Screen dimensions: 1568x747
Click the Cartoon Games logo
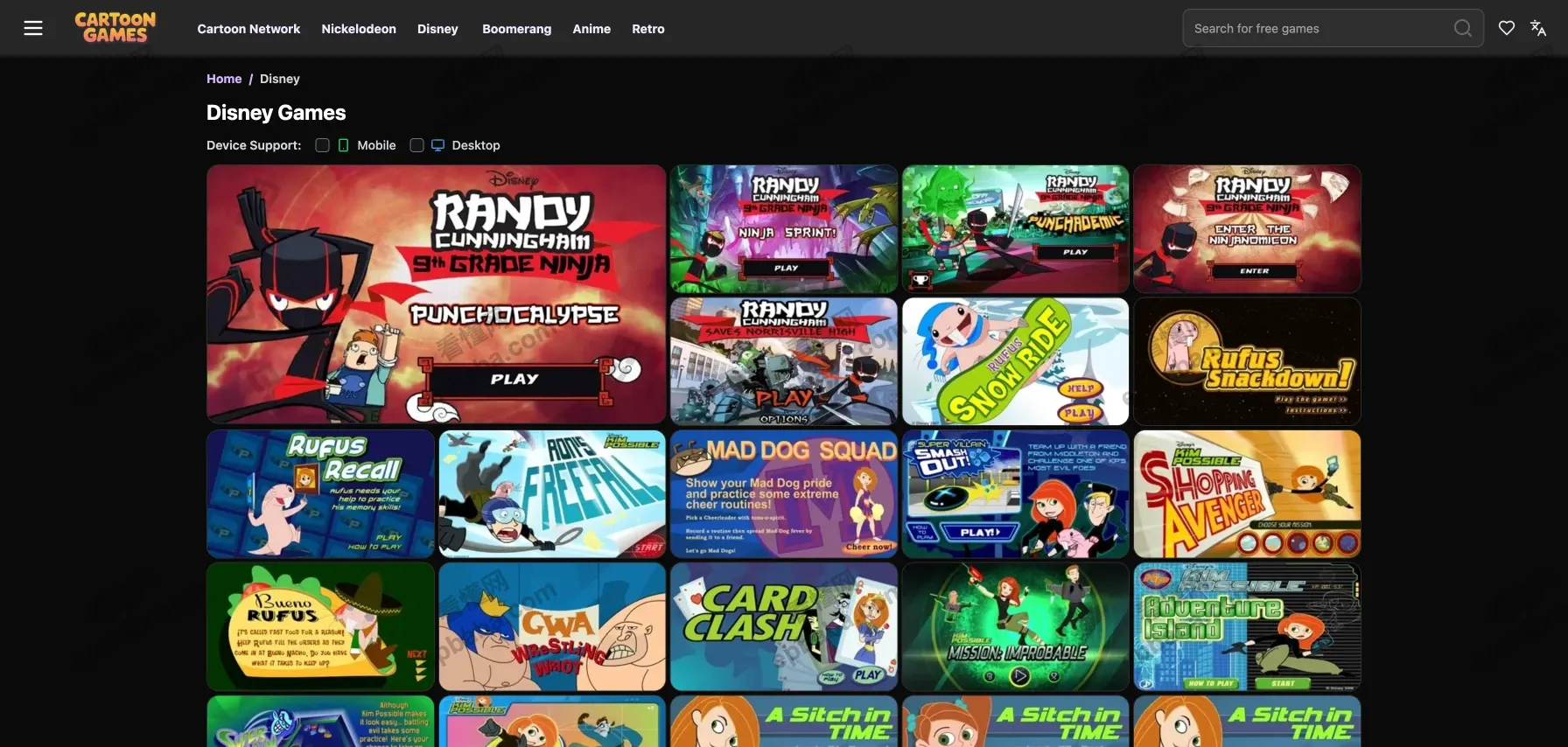click(115, 27)
